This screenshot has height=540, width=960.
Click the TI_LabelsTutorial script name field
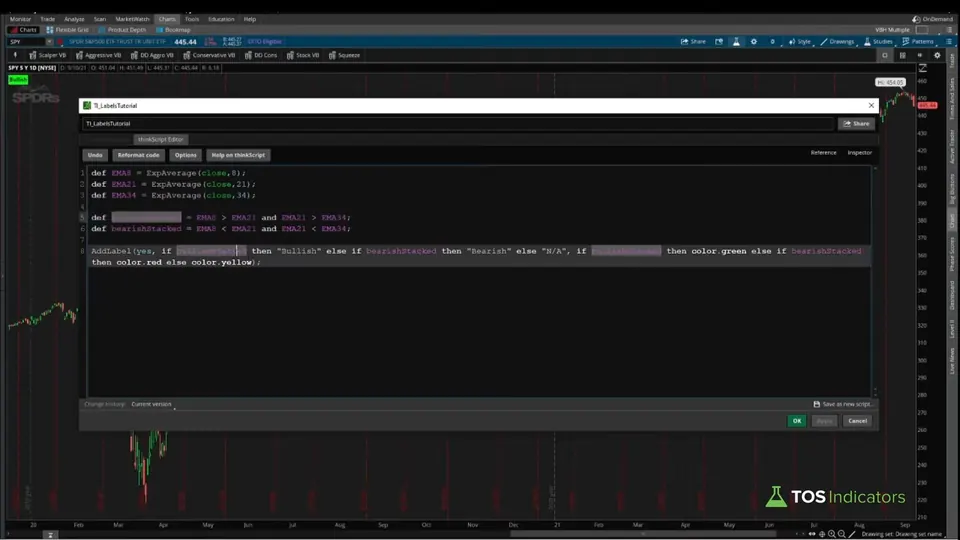pyautogui.click(x=458, y=124)
